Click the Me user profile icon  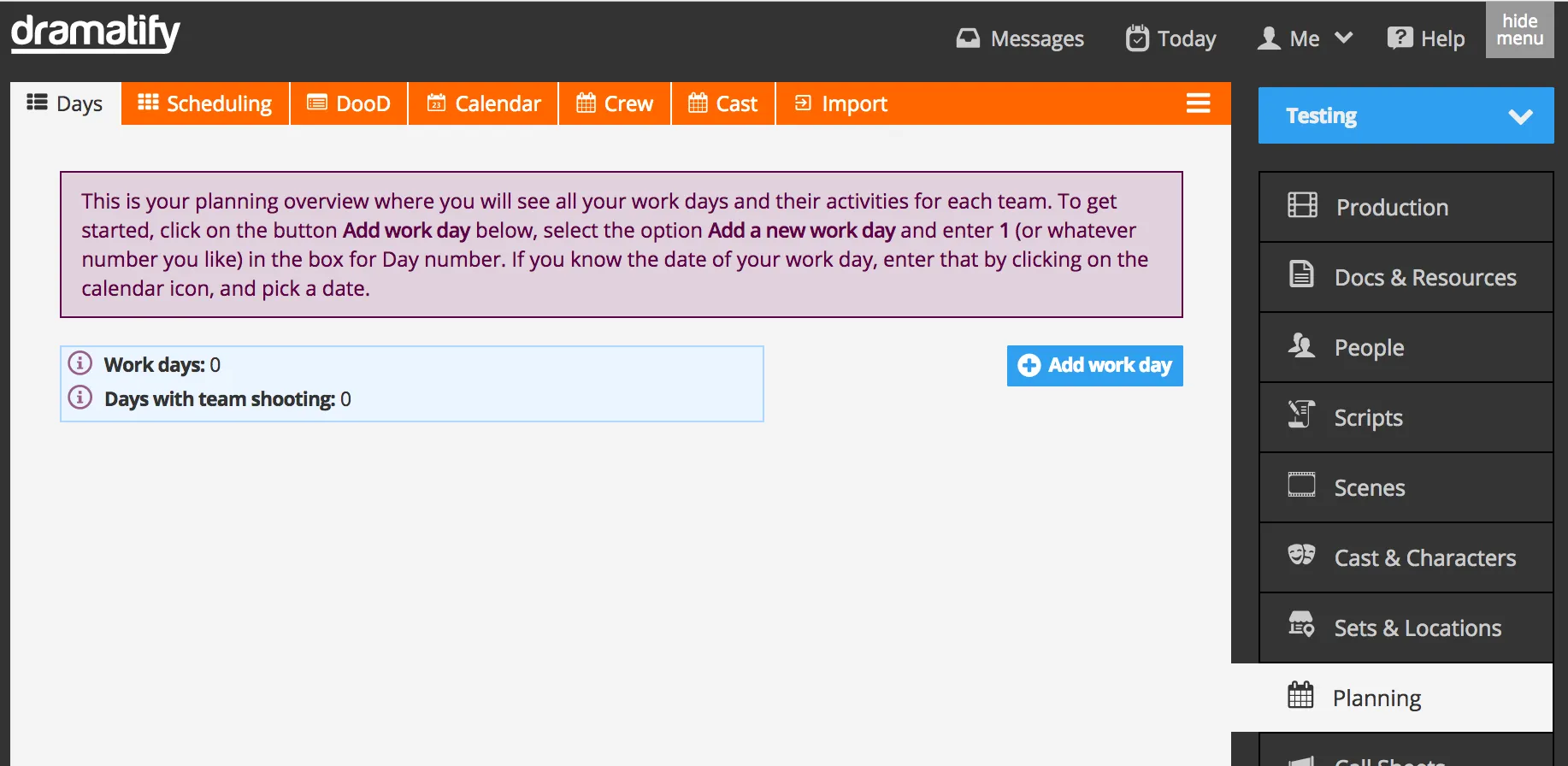[1269, 38]
